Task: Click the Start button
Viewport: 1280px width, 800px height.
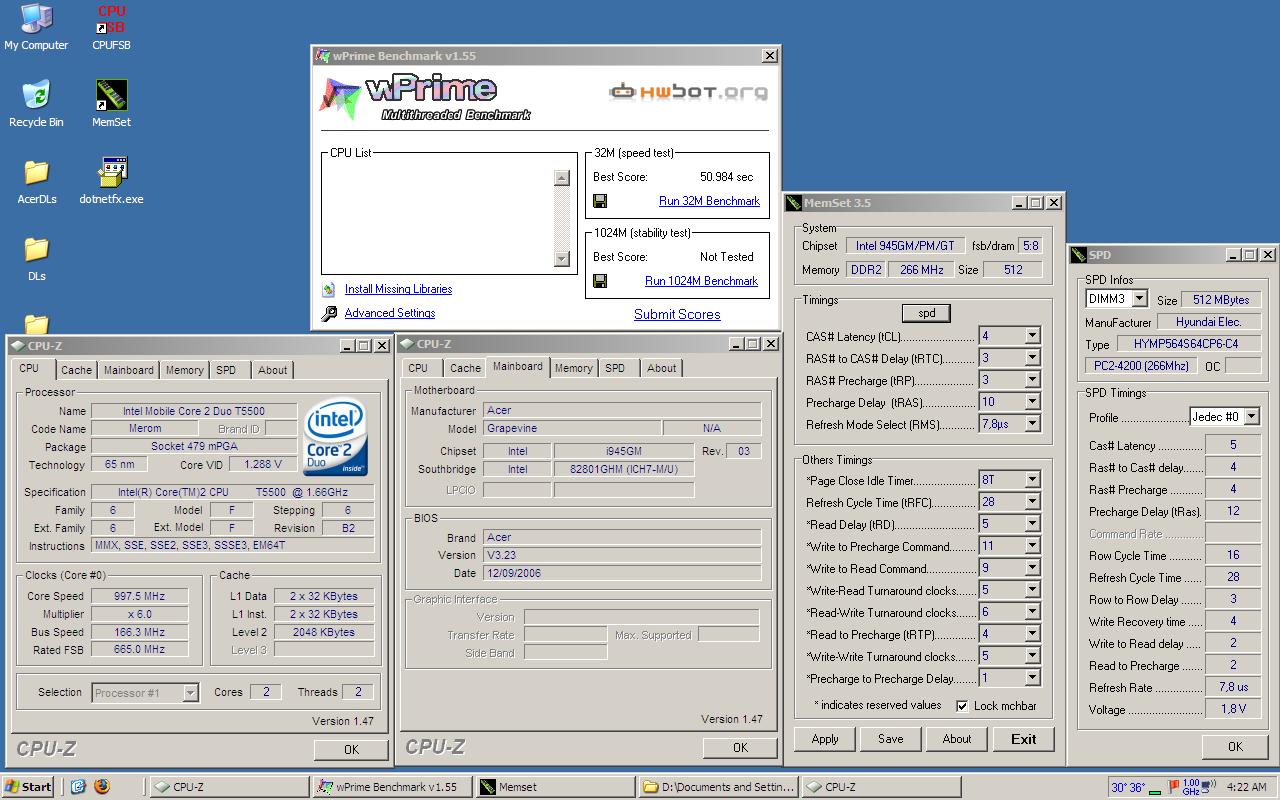Action: 29,787
